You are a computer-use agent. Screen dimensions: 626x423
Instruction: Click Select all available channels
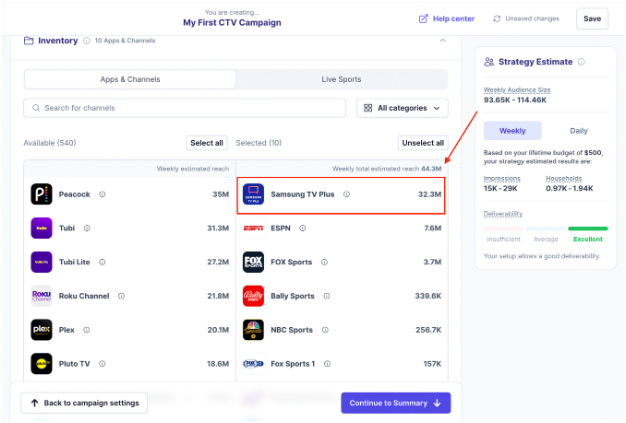[207, 143]
